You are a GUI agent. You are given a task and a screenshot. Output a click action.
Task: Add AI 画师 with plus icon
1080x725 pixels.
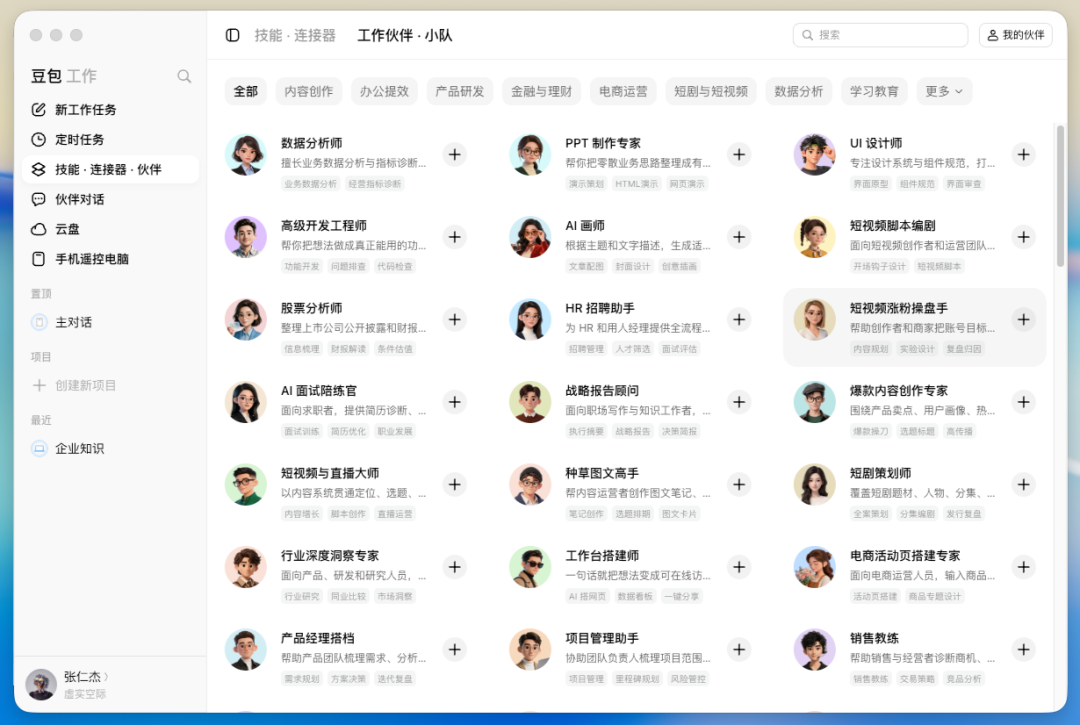(739, 238)
